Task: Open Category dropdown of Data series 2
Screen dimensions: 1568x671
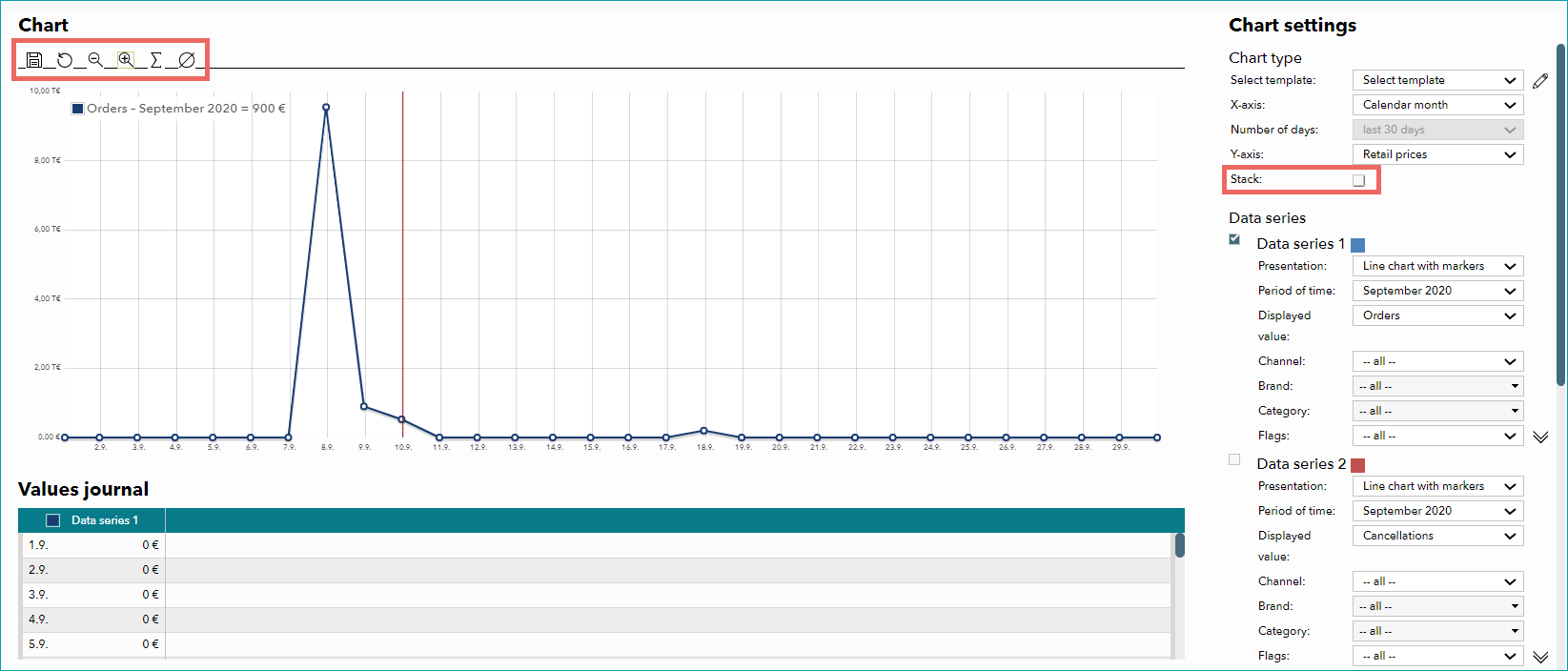Action: pos(1437,631)
